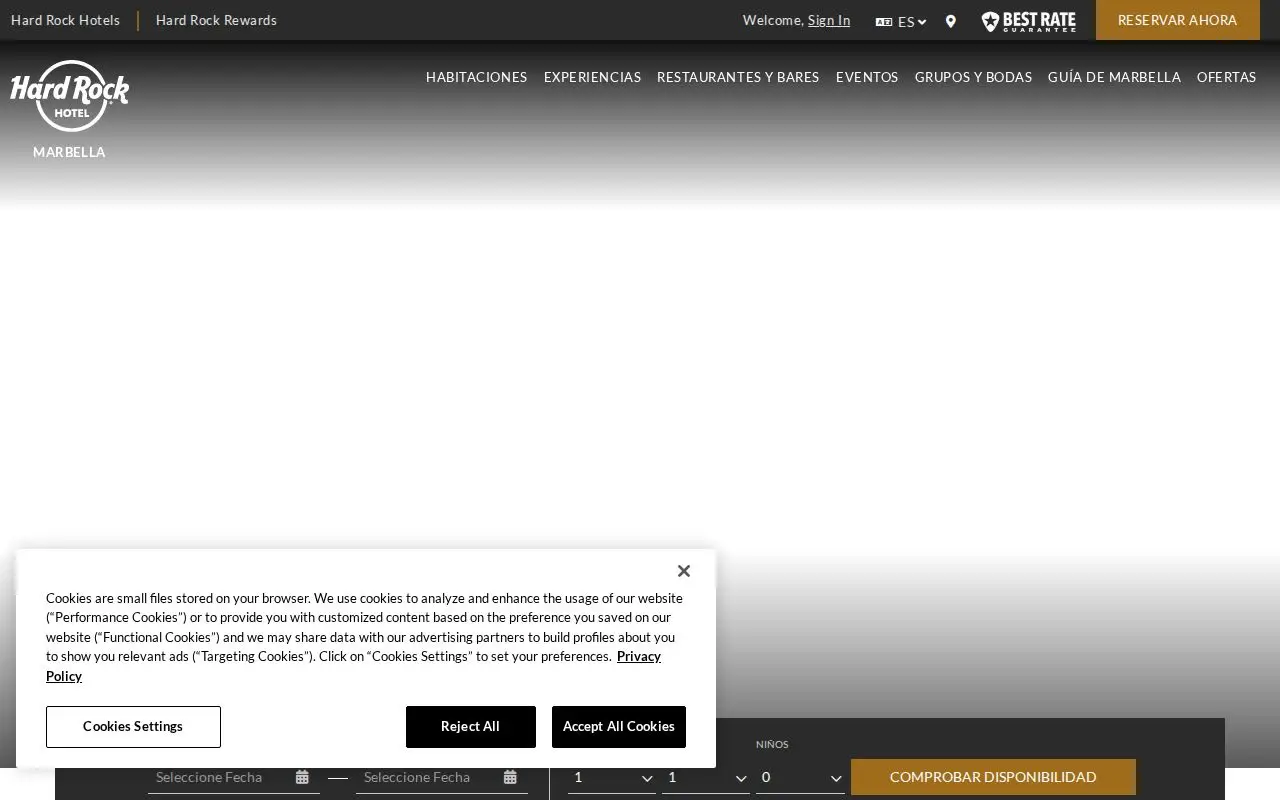Accept All Cookies
1280x800 pixels.
pyautogui.click(x=619, y=727)
